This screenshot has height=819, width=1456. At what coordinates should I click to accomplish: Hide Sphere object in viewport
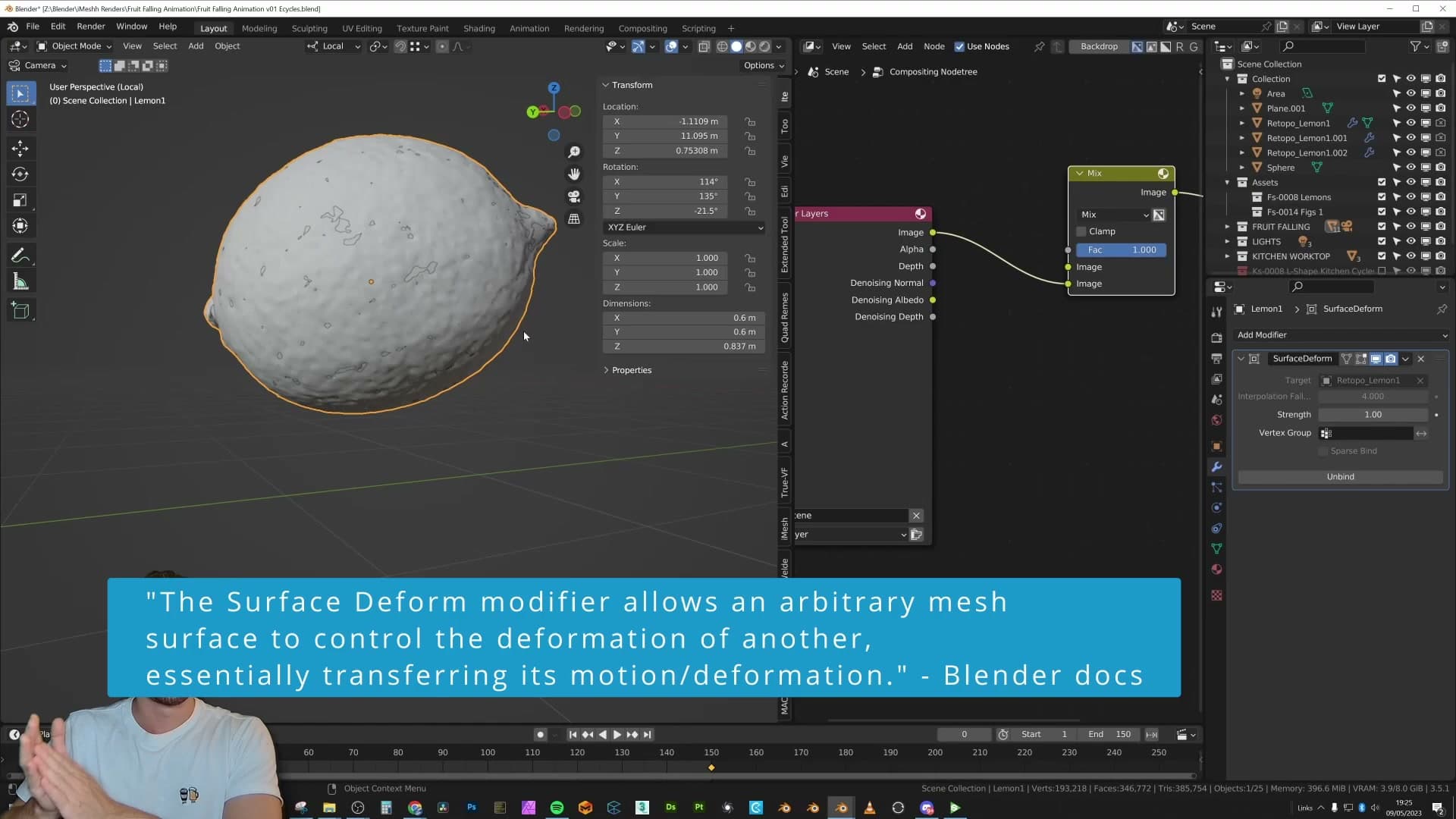pos(1410,168)
